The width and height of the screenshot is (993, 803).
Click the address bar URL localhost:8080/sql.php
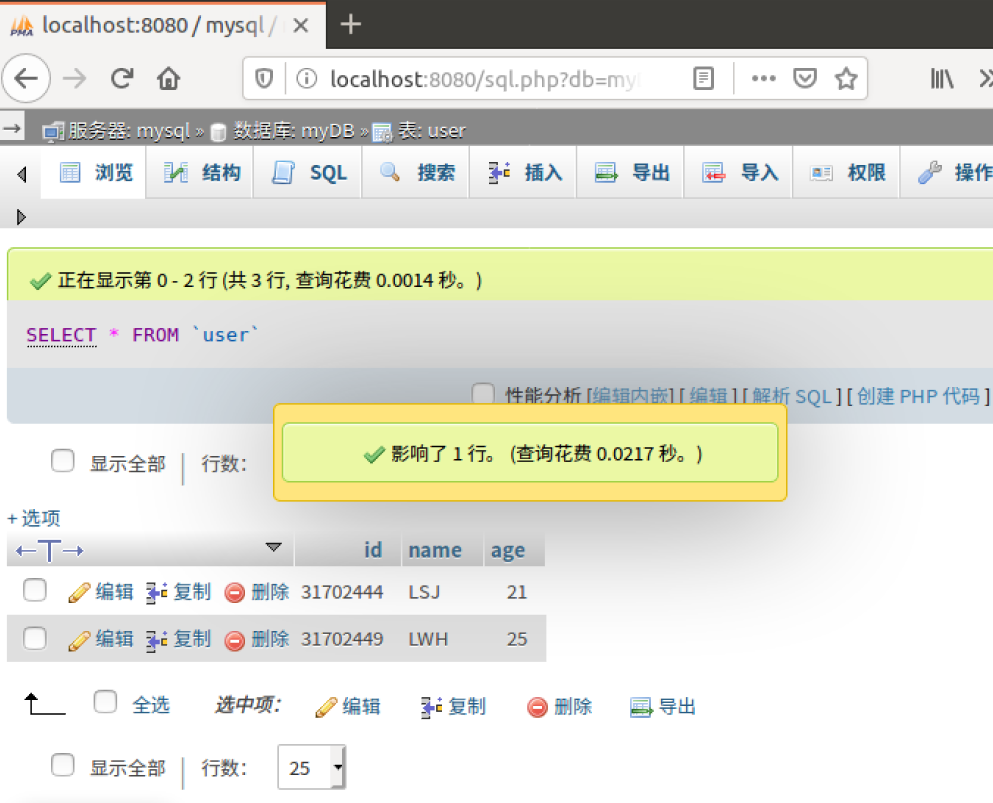484,79
